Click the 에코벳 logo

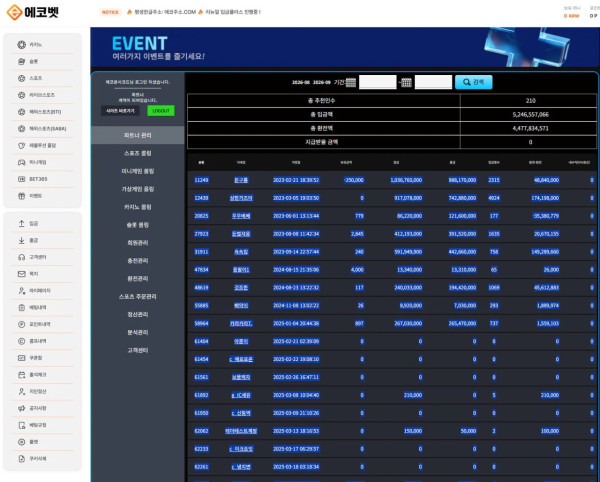pos(33,12)
